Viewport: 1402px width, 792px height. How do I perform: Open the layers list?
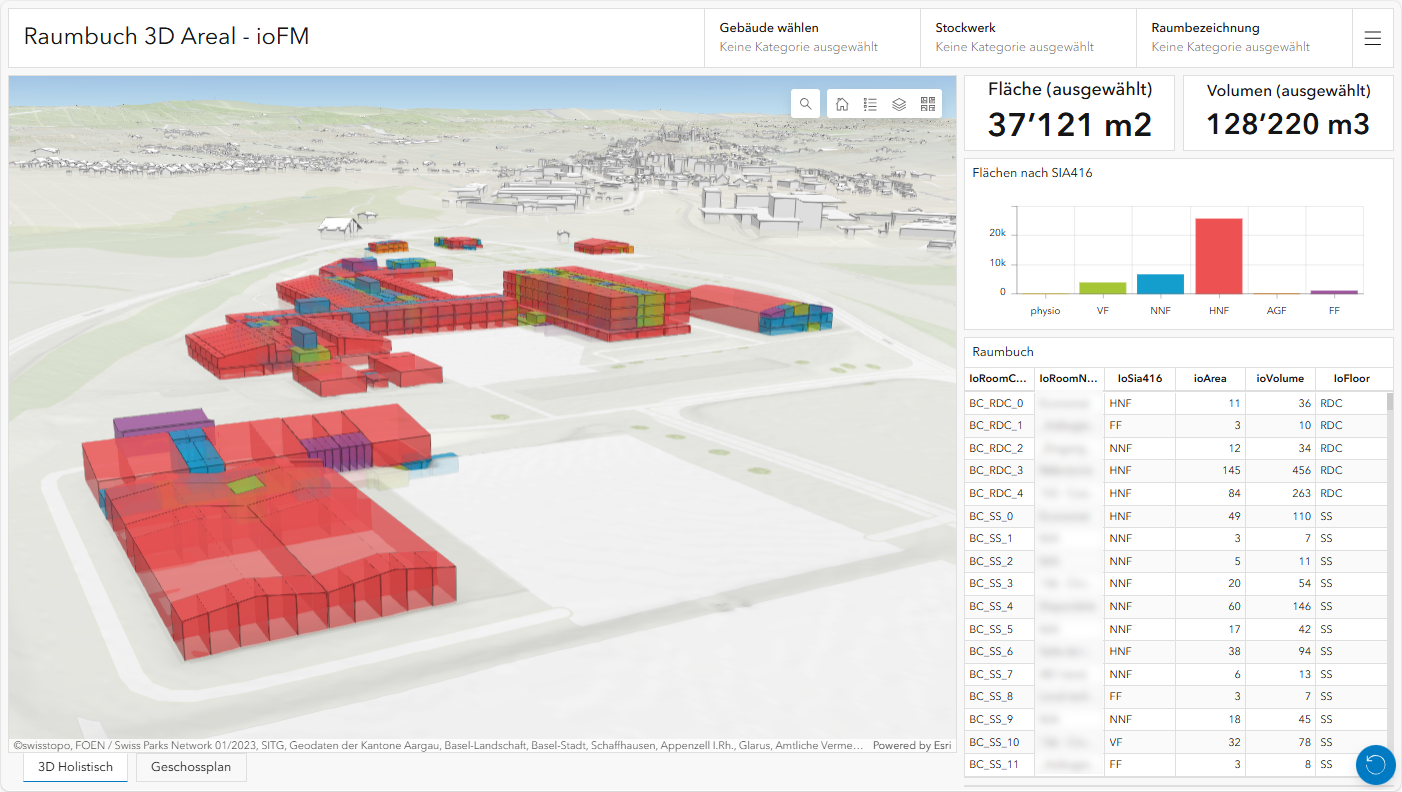coord(899,104)
